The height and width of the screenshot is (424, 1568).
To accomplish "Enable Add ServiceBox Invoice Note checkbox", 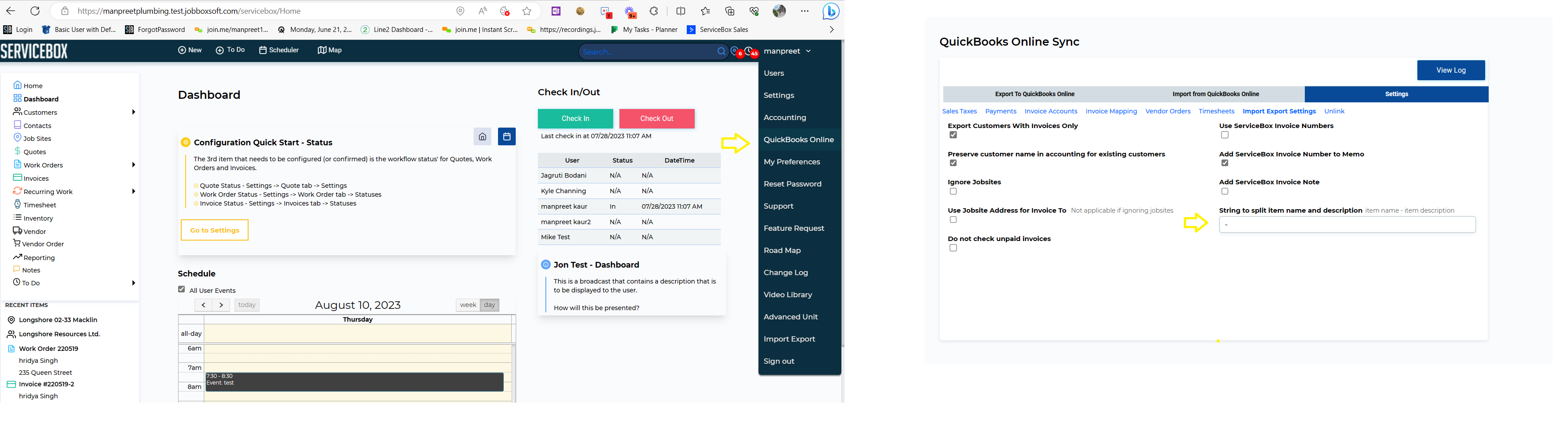I will [x=1225, y=192].
